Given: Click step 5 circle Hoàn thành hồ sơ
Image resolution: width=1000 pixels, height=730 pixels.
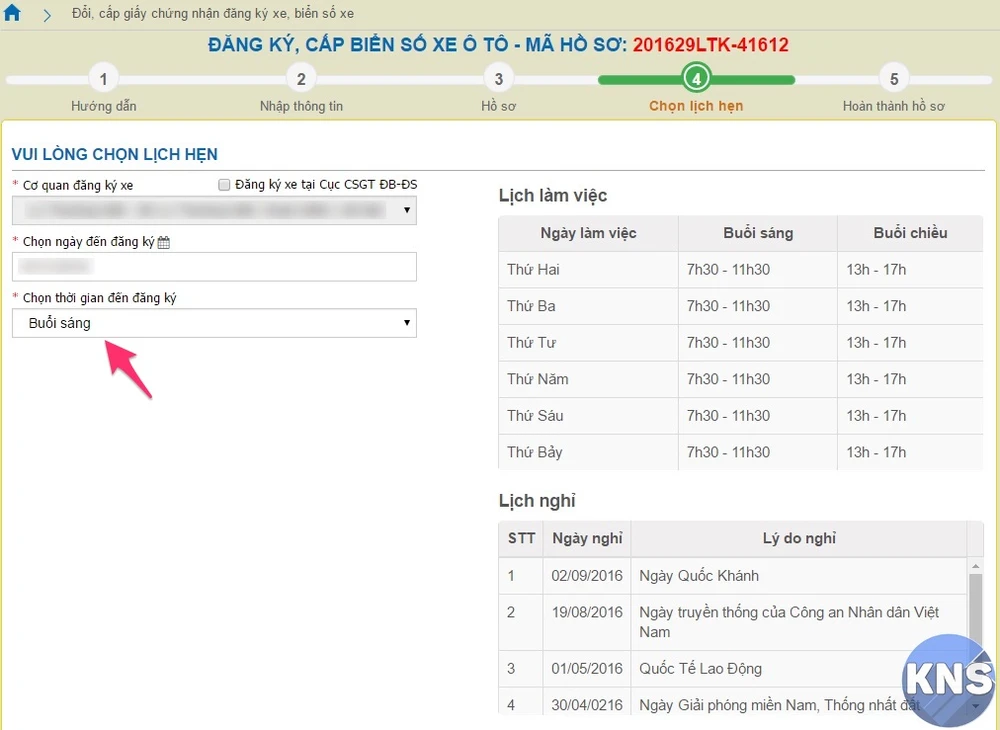Looking at the screenshot, I should (x=894, y=79).
